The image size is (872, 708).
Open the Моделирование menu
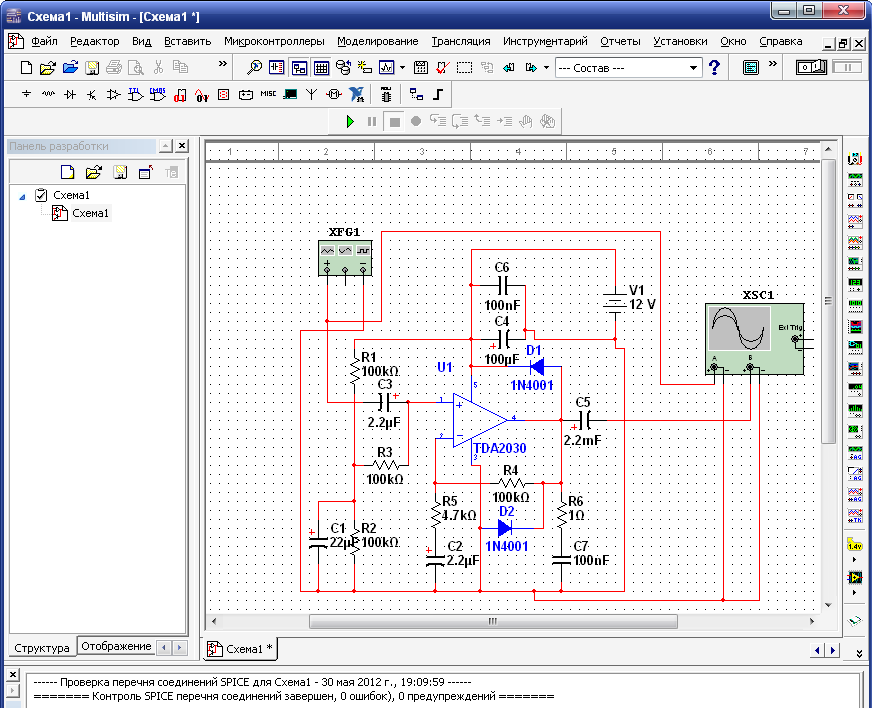(378, 41)
